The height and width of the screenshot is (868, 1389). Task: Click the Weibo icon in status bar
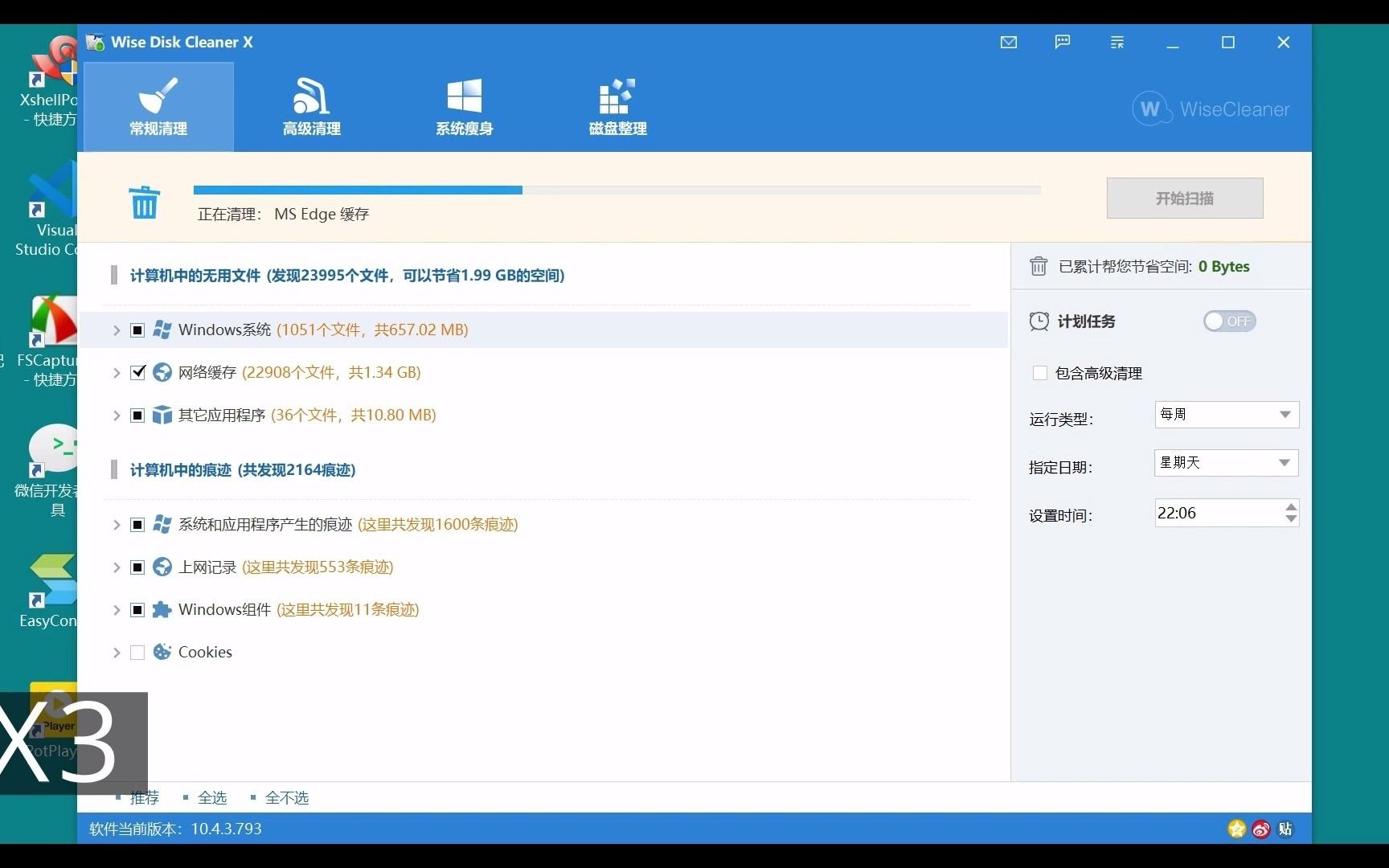point(1260,829)
